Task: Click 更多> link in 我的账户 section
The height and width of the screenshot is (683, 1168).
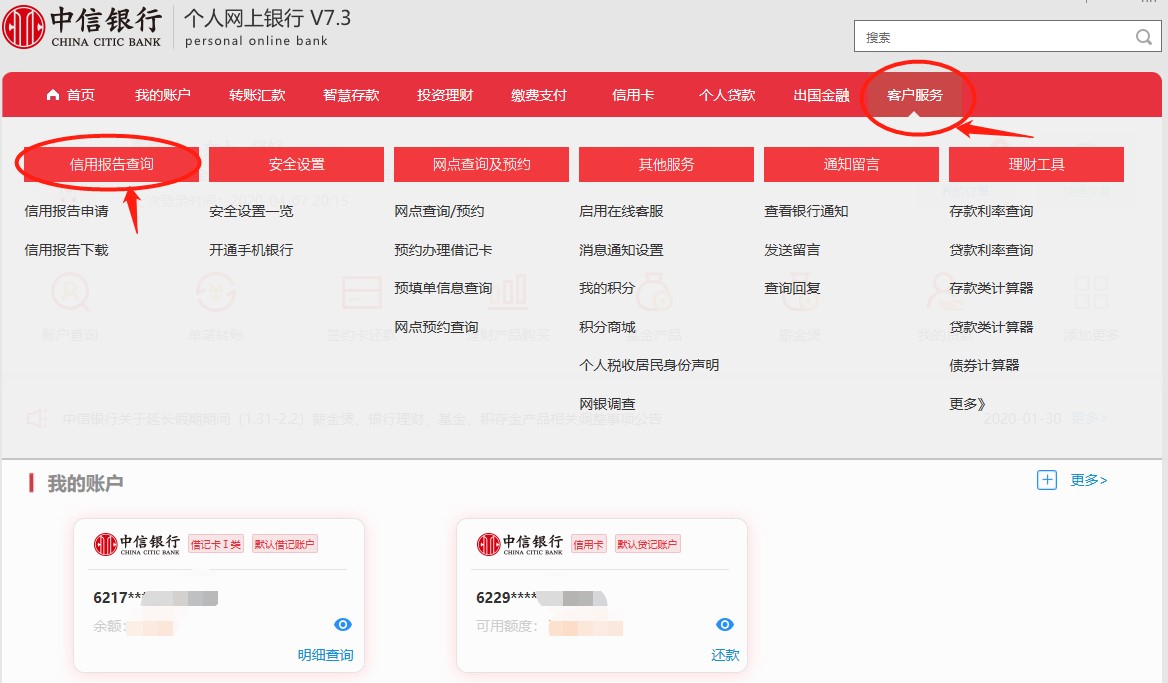Action: [x=1088, y=480]
